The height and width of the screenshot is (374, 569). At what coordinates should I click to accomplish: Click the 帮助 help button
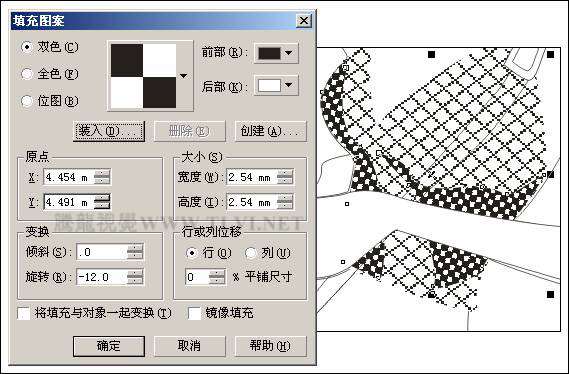(x=271, y=346)
